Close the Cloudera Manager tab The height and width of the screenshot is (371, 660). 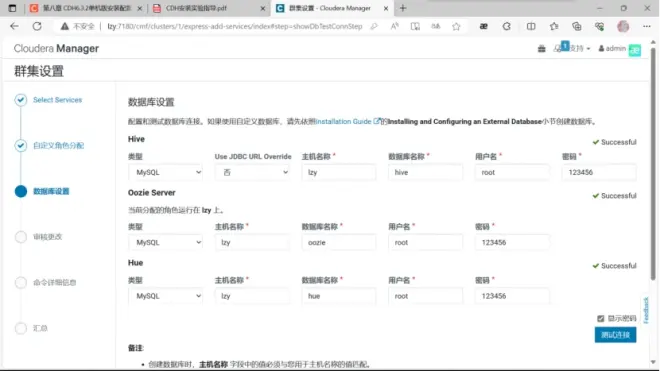click(386, 8)
